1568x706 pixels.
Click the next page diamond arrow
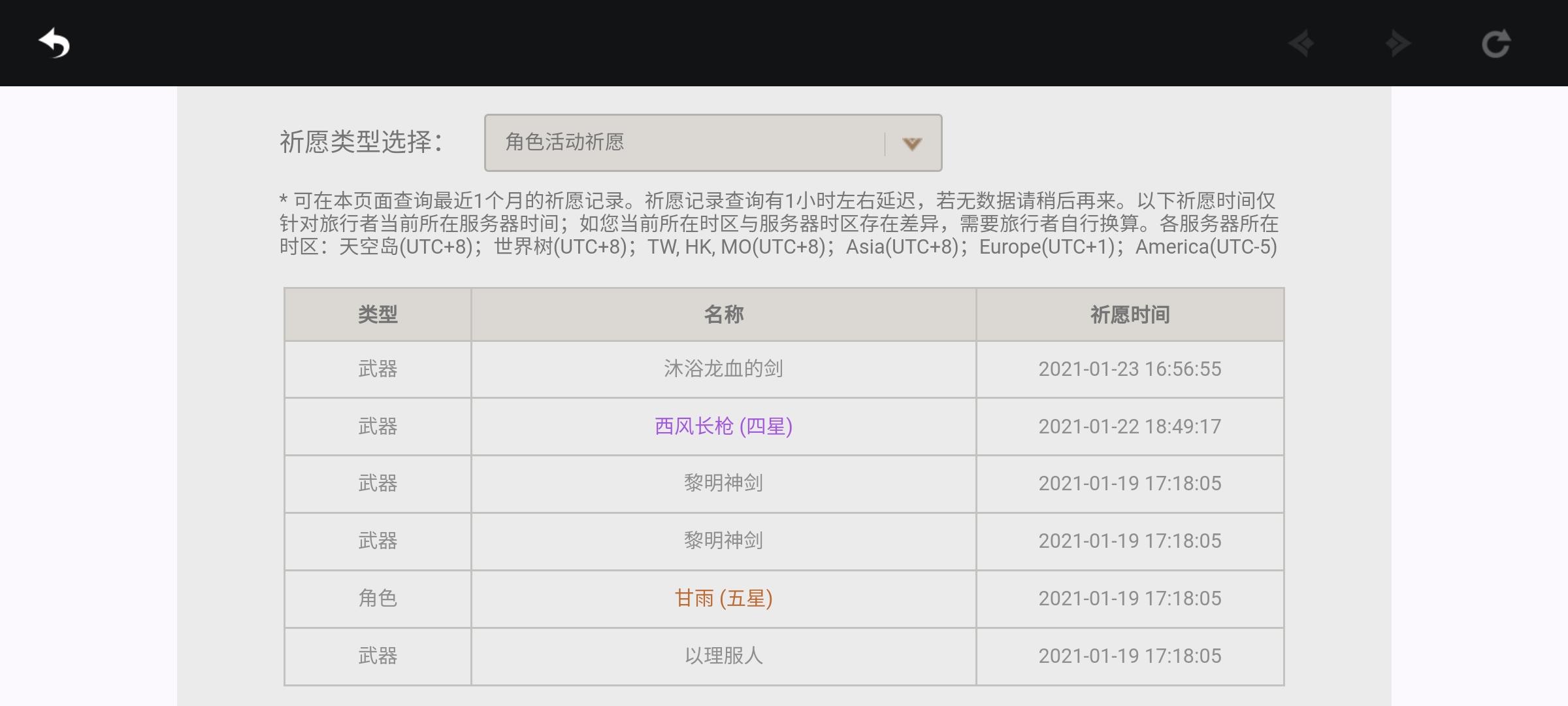pyautogui.click(x=1397, y=44)
